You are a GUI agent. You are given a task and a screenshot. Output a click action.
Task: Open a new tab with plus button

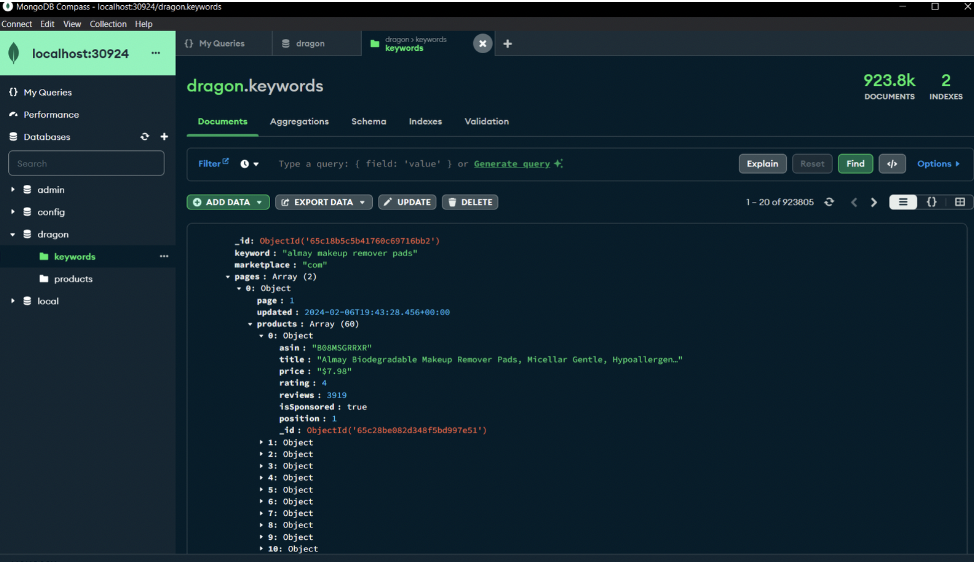pos(507,43)
